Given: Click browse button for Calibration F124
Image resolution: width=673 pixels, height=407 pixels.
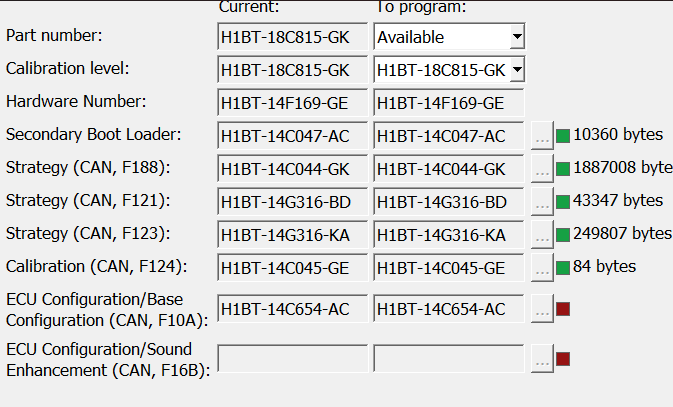Looking at the screenshot, I should pyautogui.click(x=541, y=268).
